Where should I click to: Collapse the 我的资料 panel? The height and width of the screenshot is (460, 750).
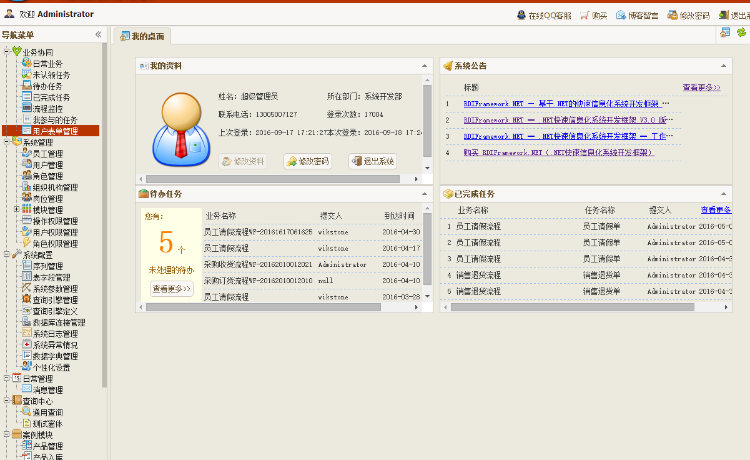pyautogui.click(x=424, y=66)
